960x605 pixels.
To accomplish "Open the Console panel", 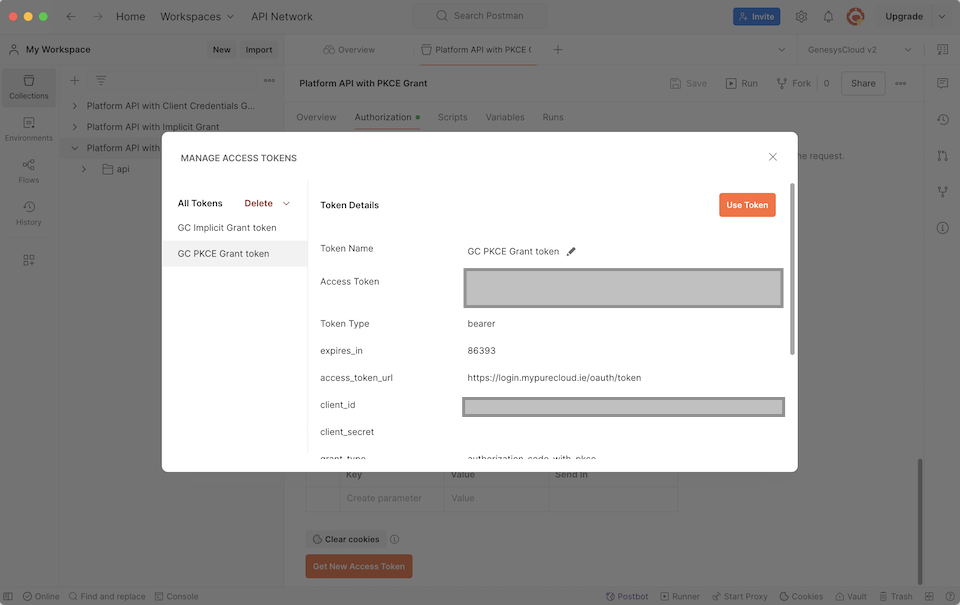I will pyautogui.click(x=176, y=596).
